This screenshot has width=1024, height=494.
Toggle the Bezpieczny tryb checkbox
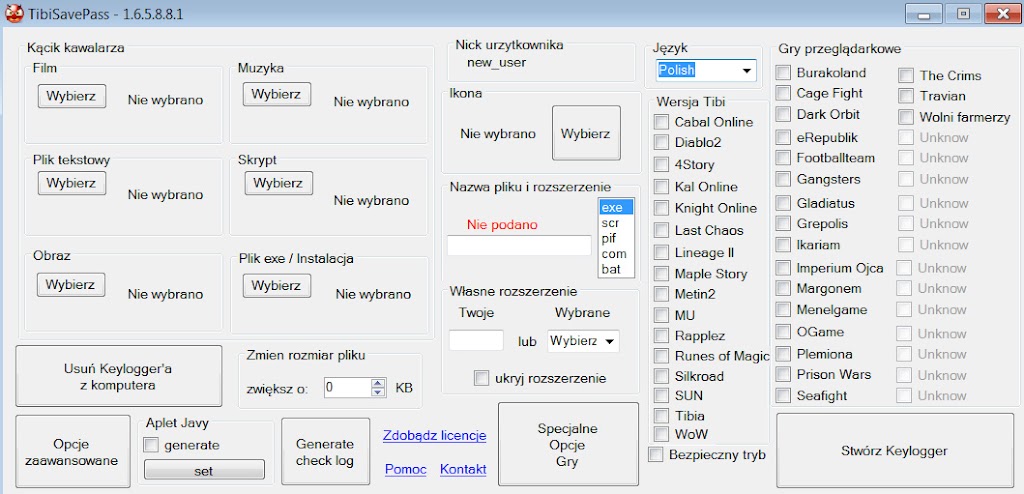655,455
